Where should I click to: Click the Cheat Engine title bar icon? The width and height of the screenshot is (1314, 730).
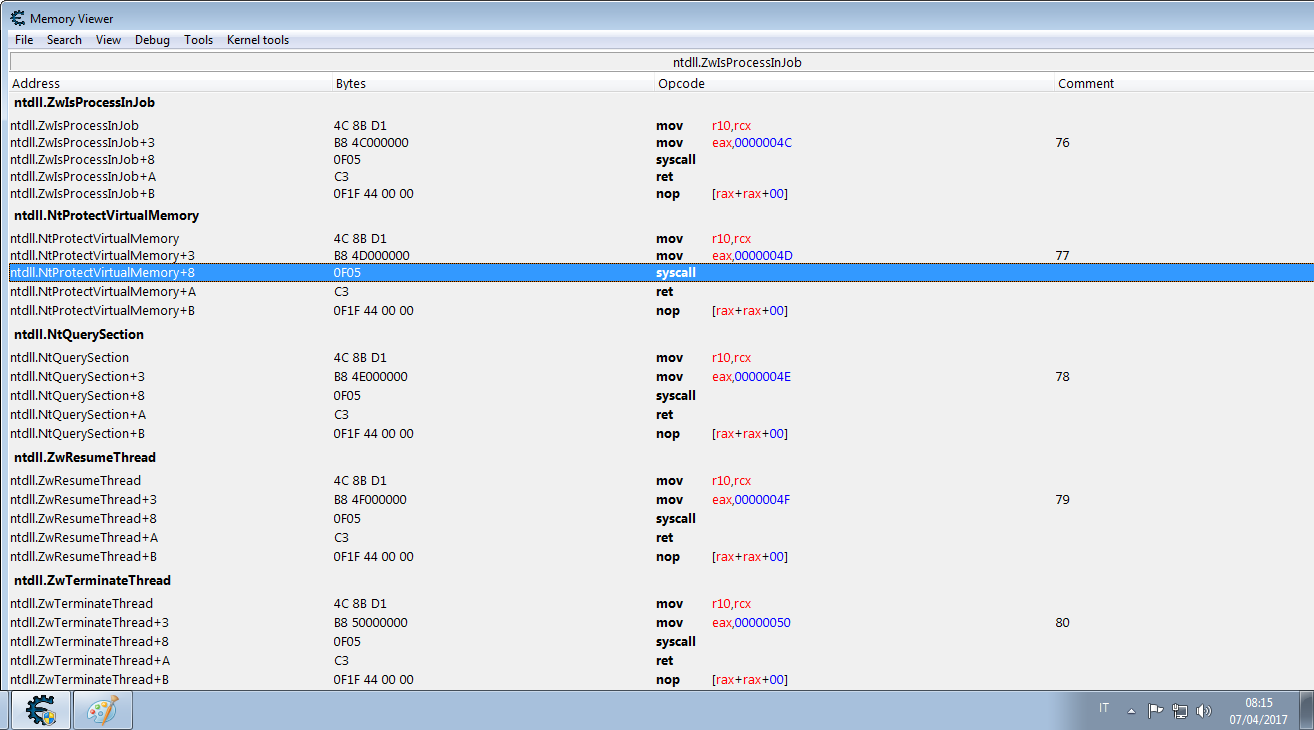pos(17,18)
